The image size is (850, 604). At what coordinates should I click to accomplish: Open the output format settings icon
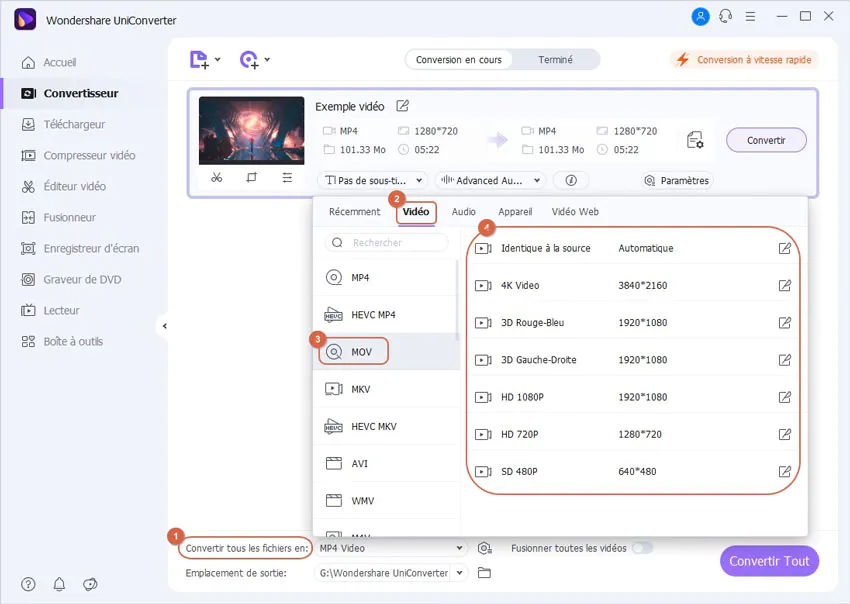[x=695, y=140]
